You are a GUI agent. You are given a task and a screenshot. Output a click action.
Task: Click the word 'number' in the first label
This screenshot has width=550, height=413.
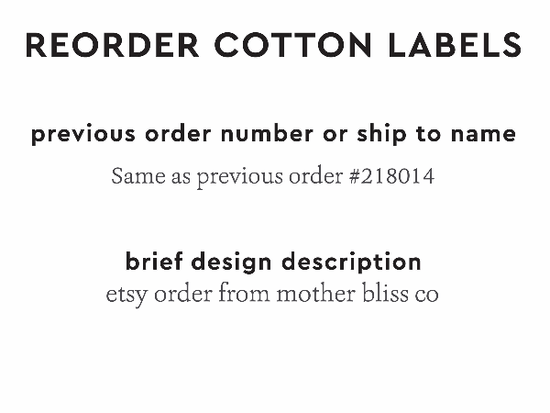tap(267, 134)
